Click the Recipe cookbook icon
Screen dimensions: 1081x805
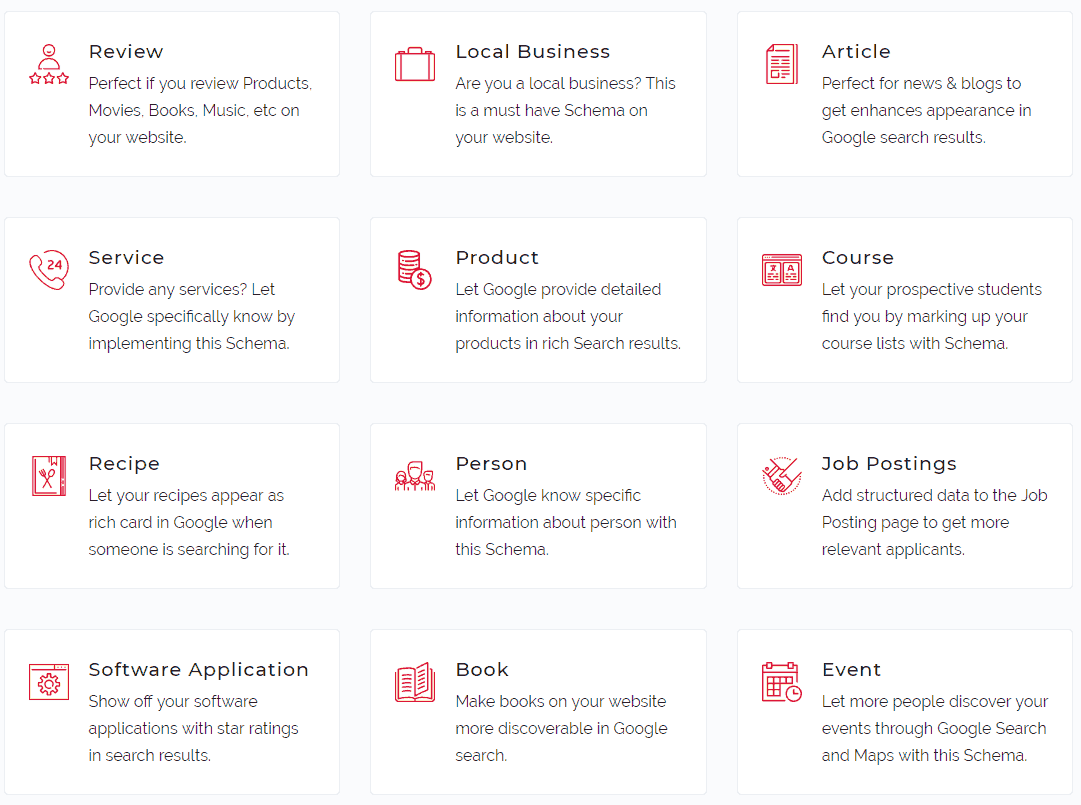tap(49, 476)
